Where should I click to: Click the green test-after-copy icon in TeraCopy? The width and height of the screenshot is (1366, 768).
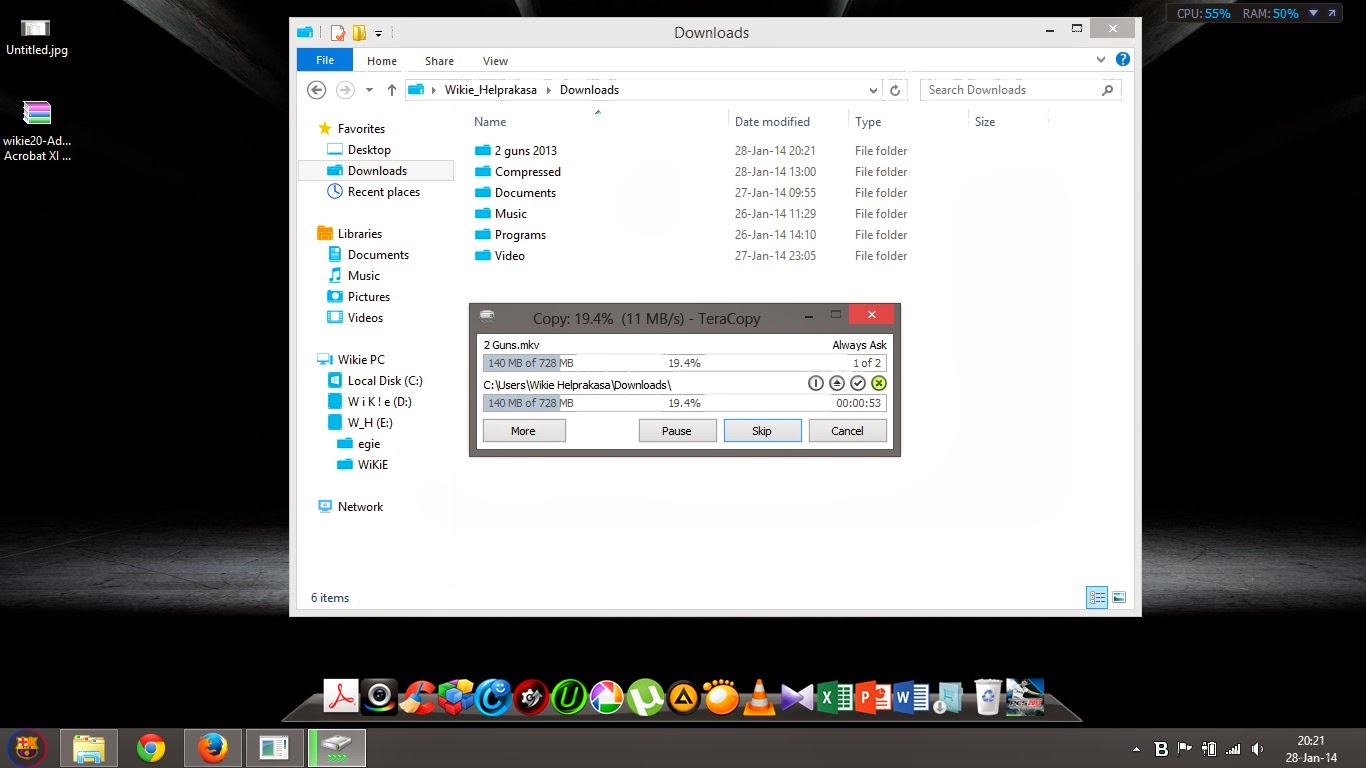coord(879,384)
